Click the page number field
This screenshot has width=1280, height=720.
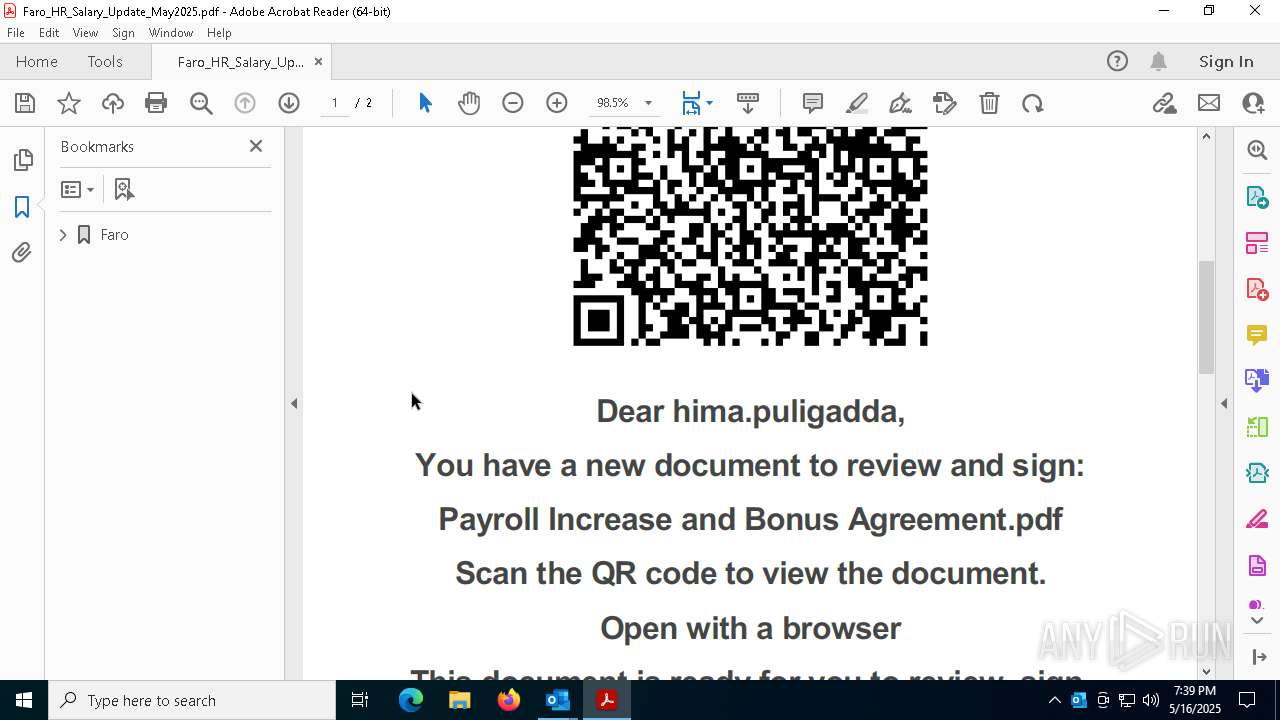pyautogui.click(x=334, y=103)
